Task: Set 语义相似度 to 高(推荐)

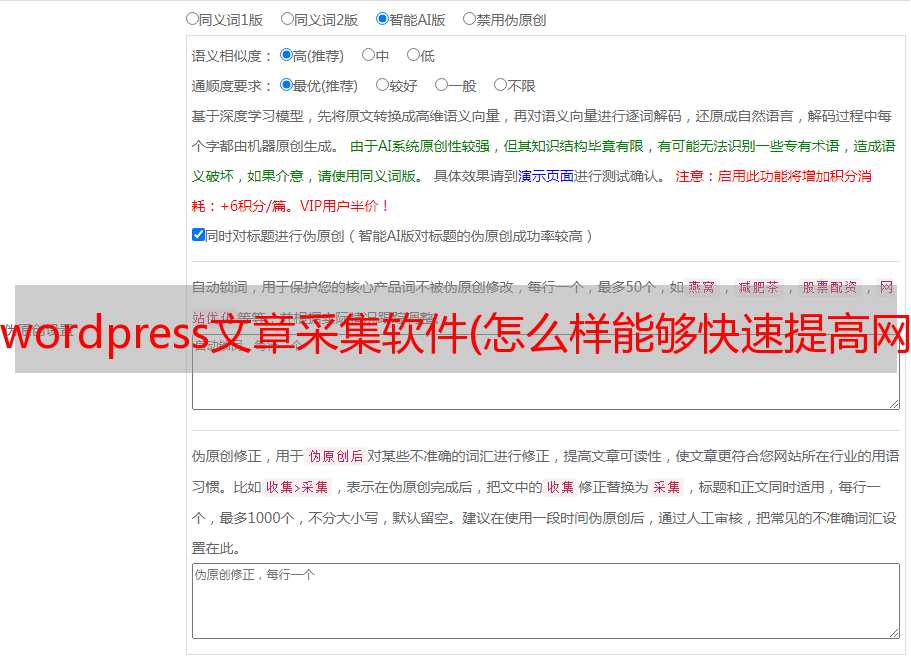Action: point(286,55)
